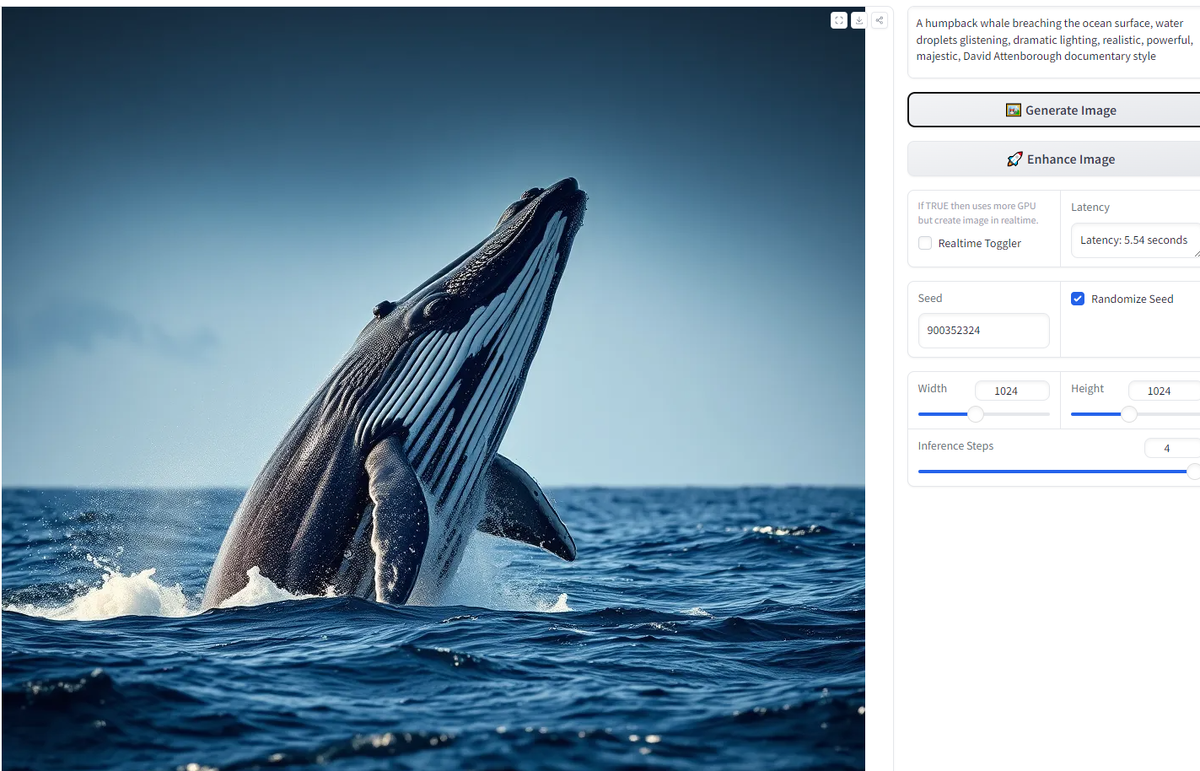Image resolution: width=1200 pixels, height=771 pixels.
Task: Click the generated humpback whale image
Action: pyautogui.click(x=433, y=388)
